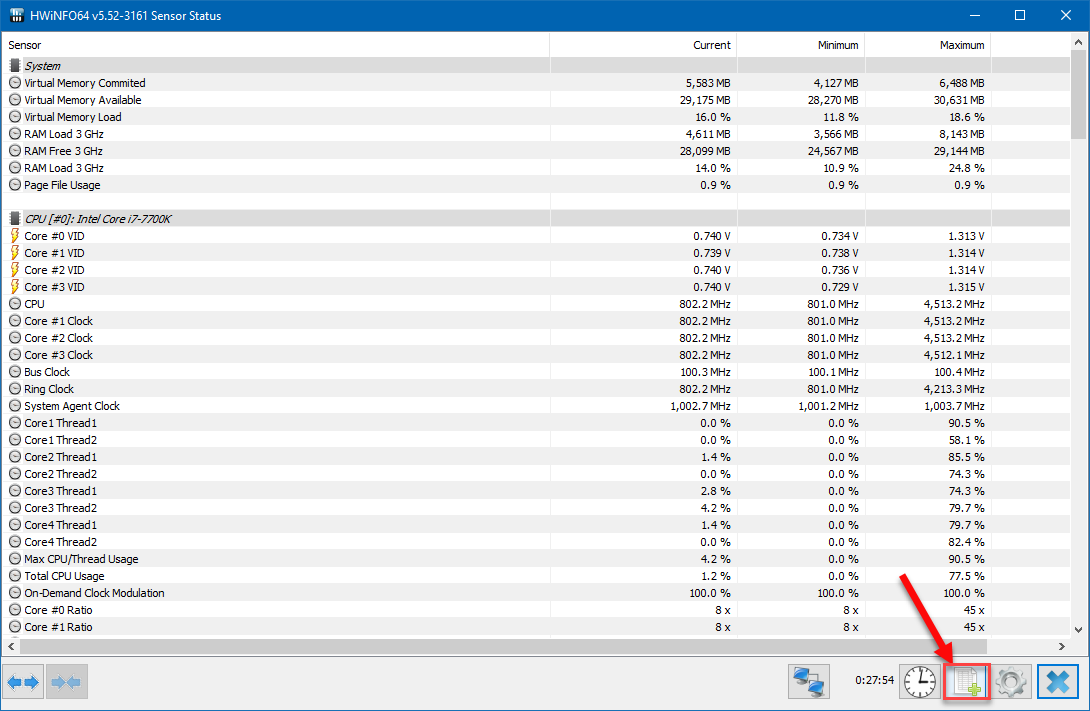This screenshot has height=711, width=1090.
Task: Select the Max CPU/Thread Usage row
Action: [x=536, y=559]
